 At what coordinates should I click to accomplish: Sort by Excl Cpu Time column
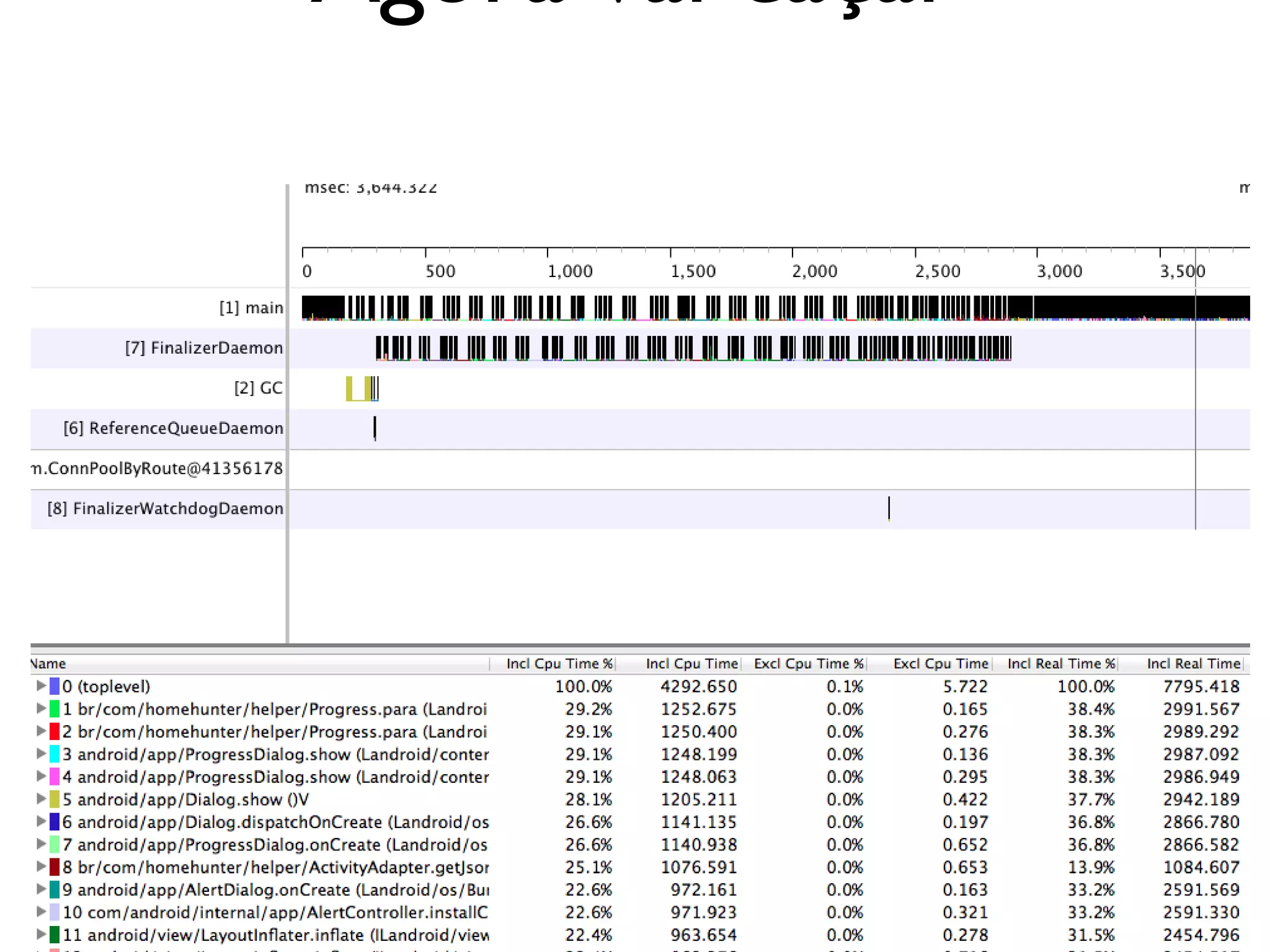pos(940,664)
